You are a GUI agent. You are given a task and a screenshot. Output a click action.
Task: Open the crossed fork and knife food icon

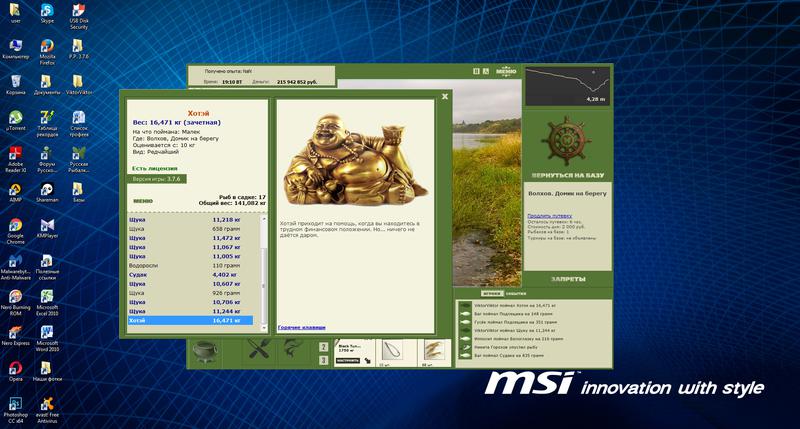[259, 350]
